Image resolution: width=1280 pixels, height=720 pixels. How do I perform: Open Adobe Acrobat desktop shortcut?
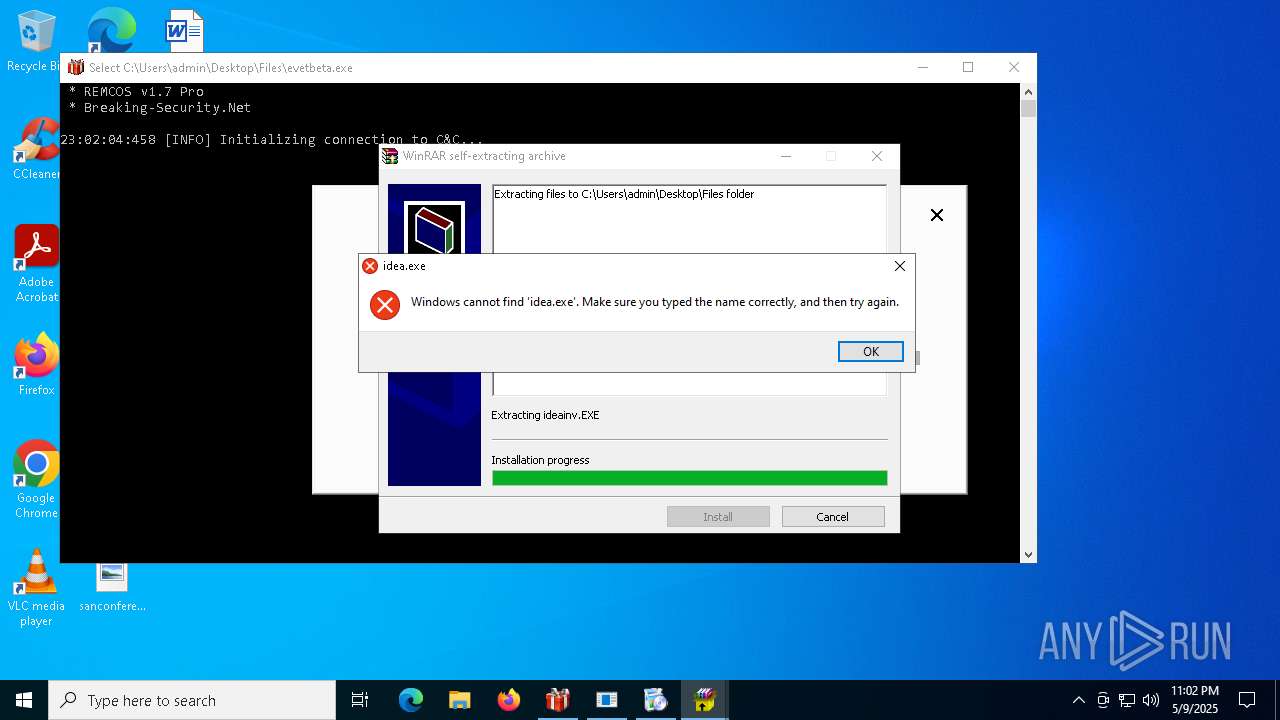point(36,264)
